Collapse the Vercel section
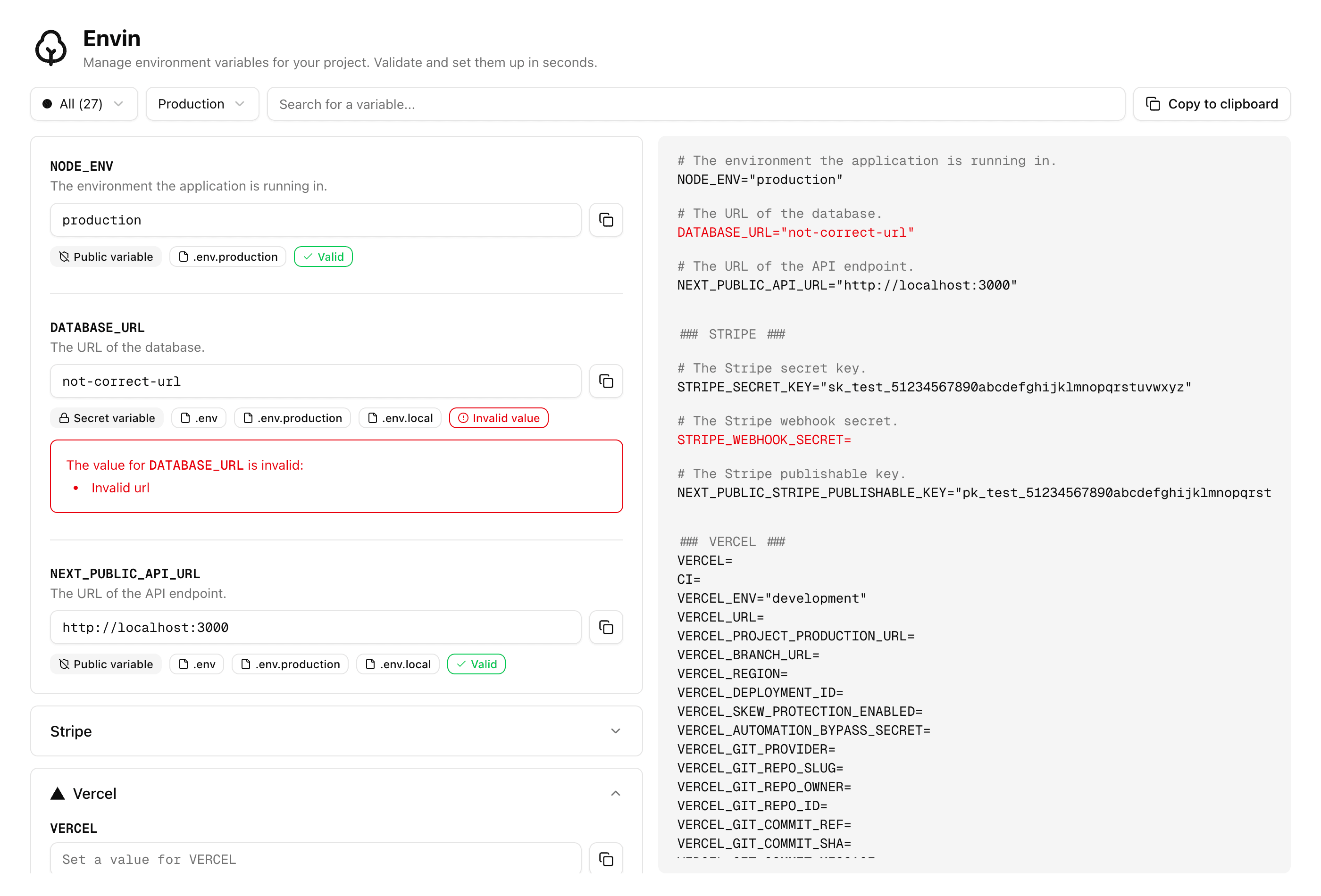Screen dimensions: 1321x896 [x=615, y=794]
